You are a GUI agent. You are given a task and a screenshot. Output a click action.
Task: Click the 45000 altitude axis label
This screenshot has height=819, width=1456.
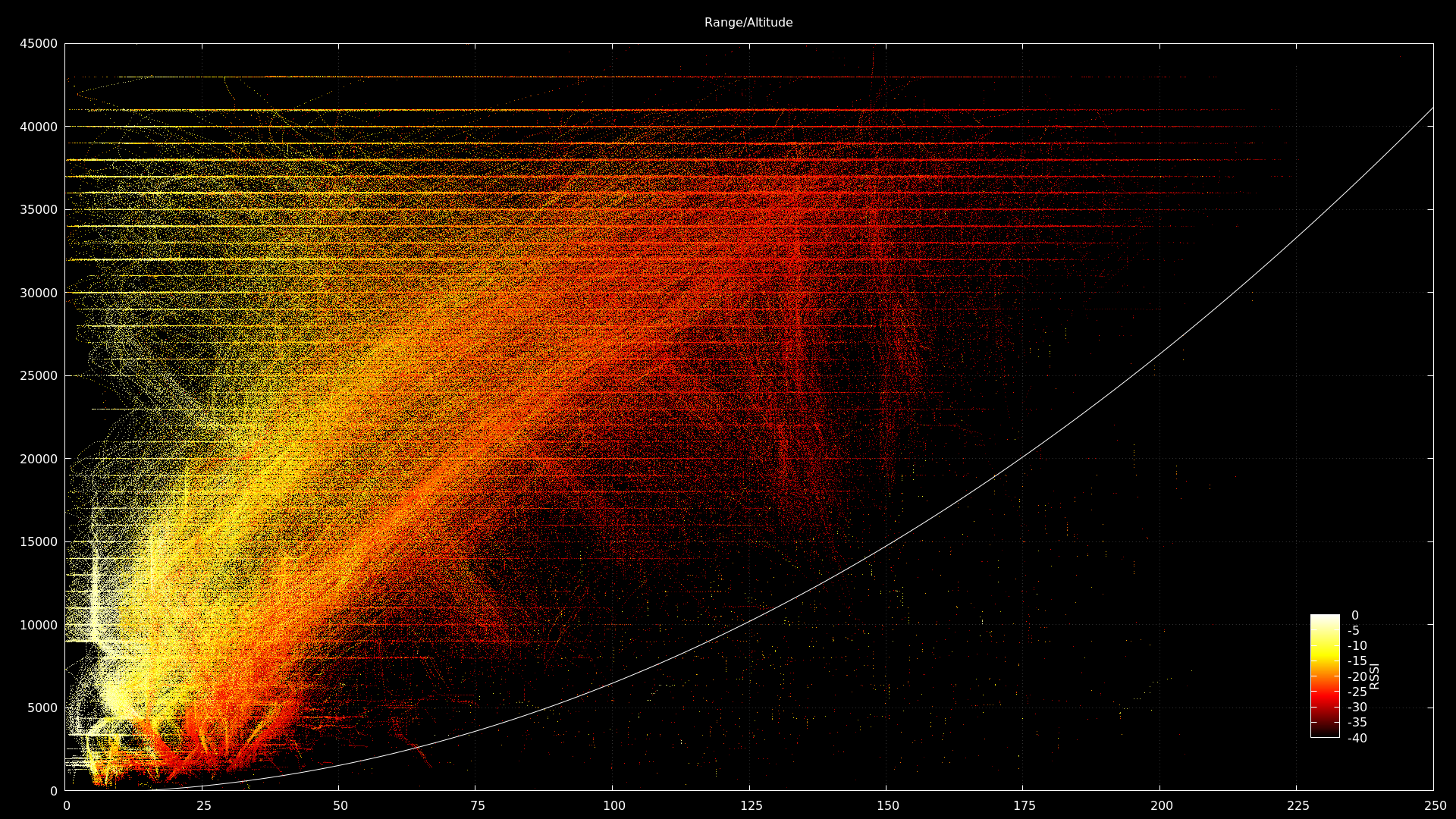coord(39,44)
